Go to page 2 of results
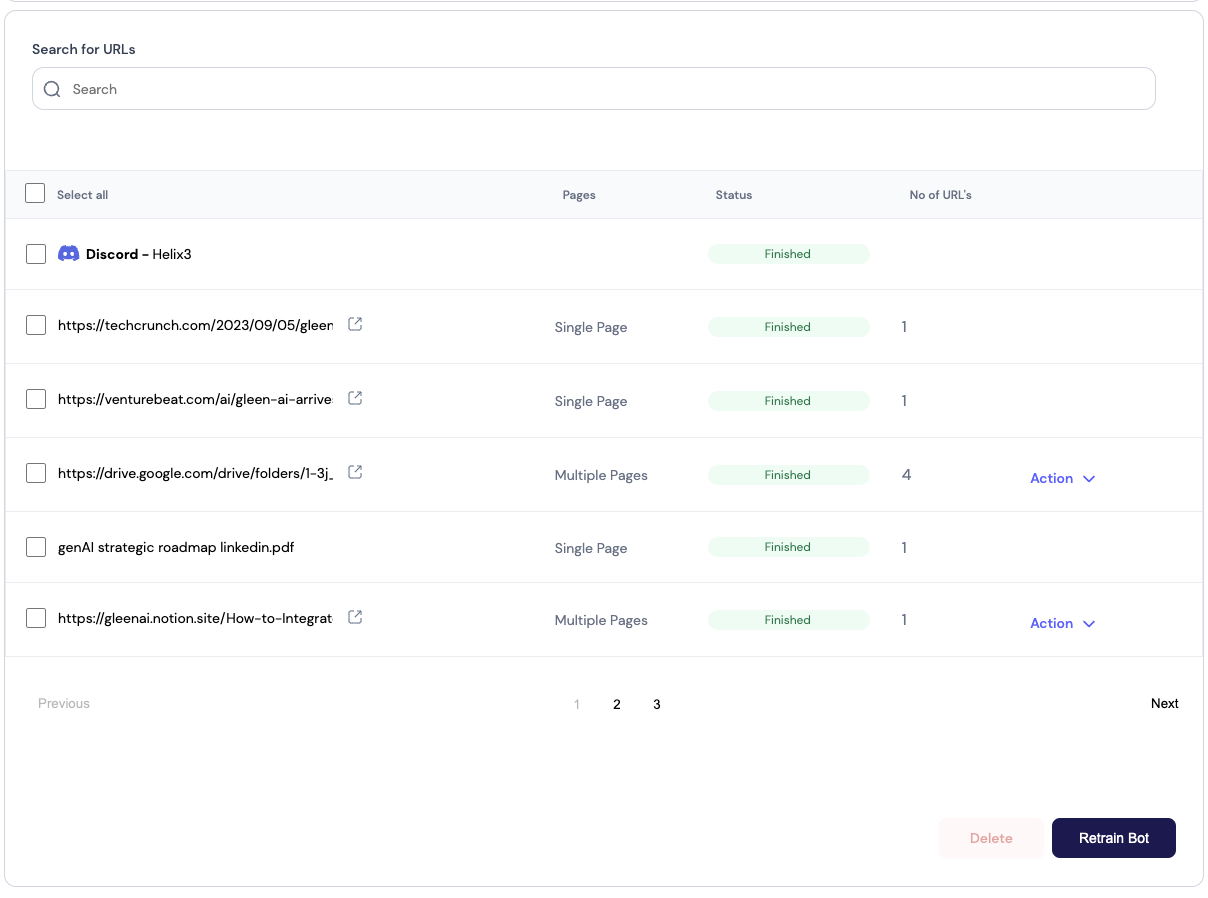 tap(617, 704)
